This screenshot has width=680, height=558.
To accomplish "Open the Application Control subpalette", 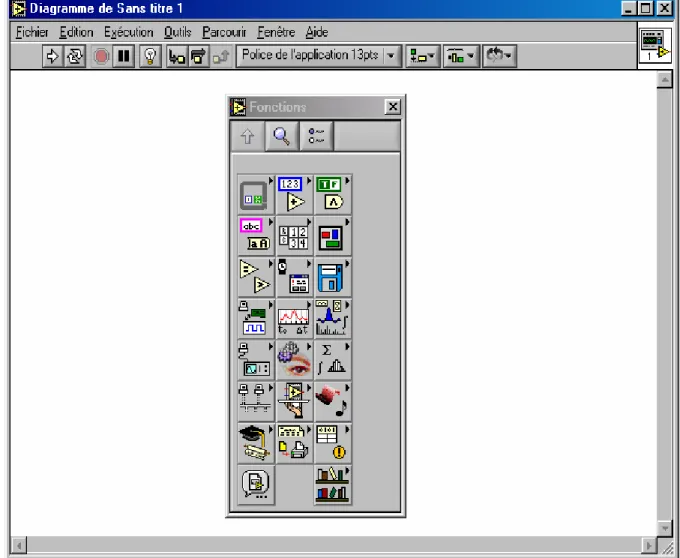I will tap(294, 401).
